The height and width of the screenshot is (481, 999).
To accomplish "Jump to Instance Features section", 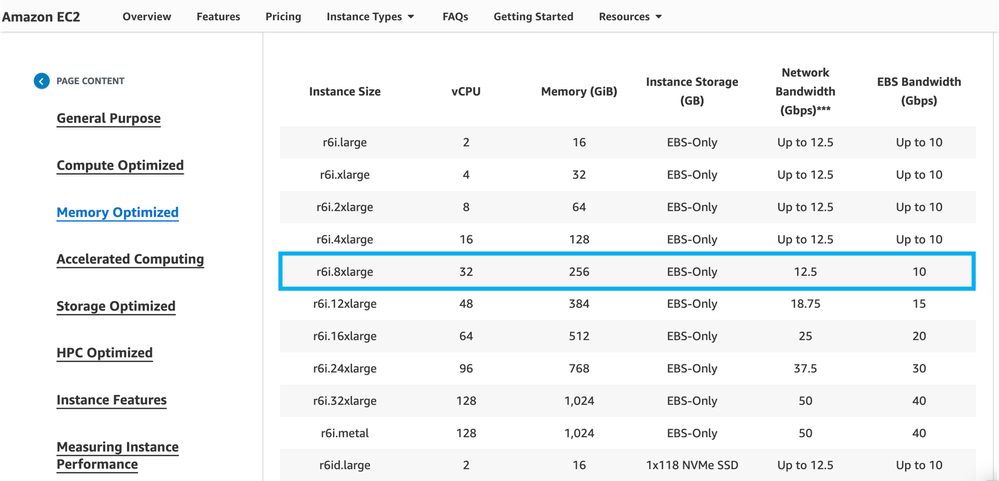I will (111, 400).
